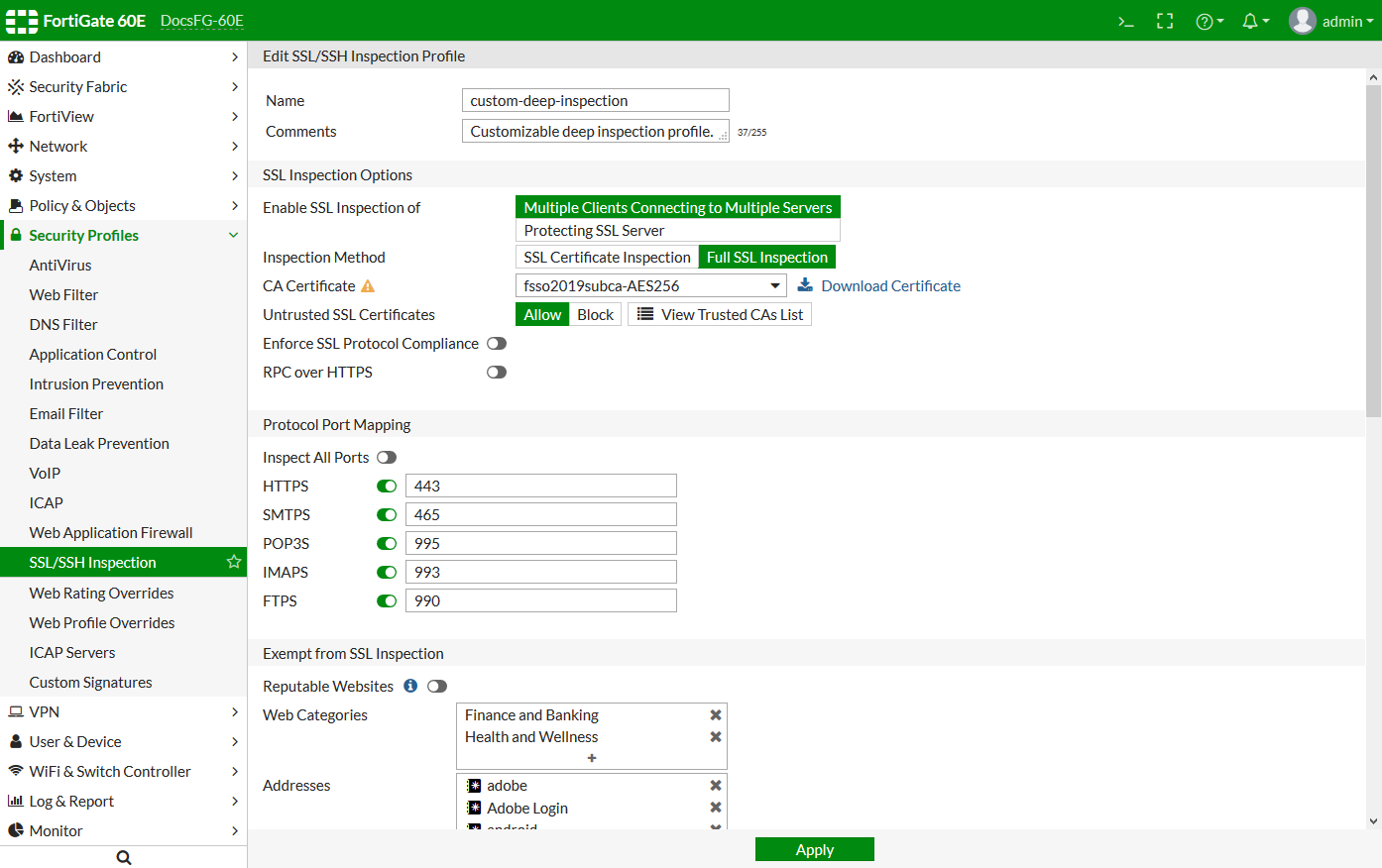
Task: Add a Web Category with the plus
Action: 591,758
